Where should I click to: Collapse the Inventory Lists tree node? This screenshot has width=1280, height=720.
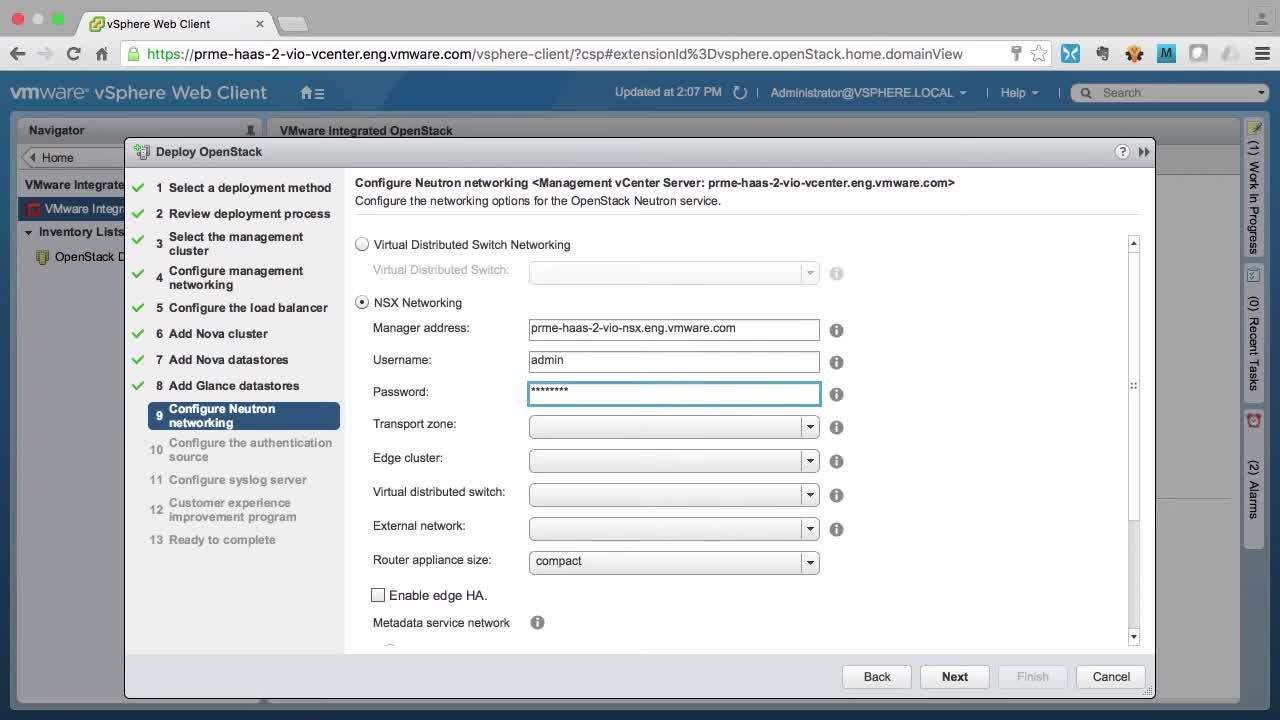pyautogui.click(x=29, y=233)
